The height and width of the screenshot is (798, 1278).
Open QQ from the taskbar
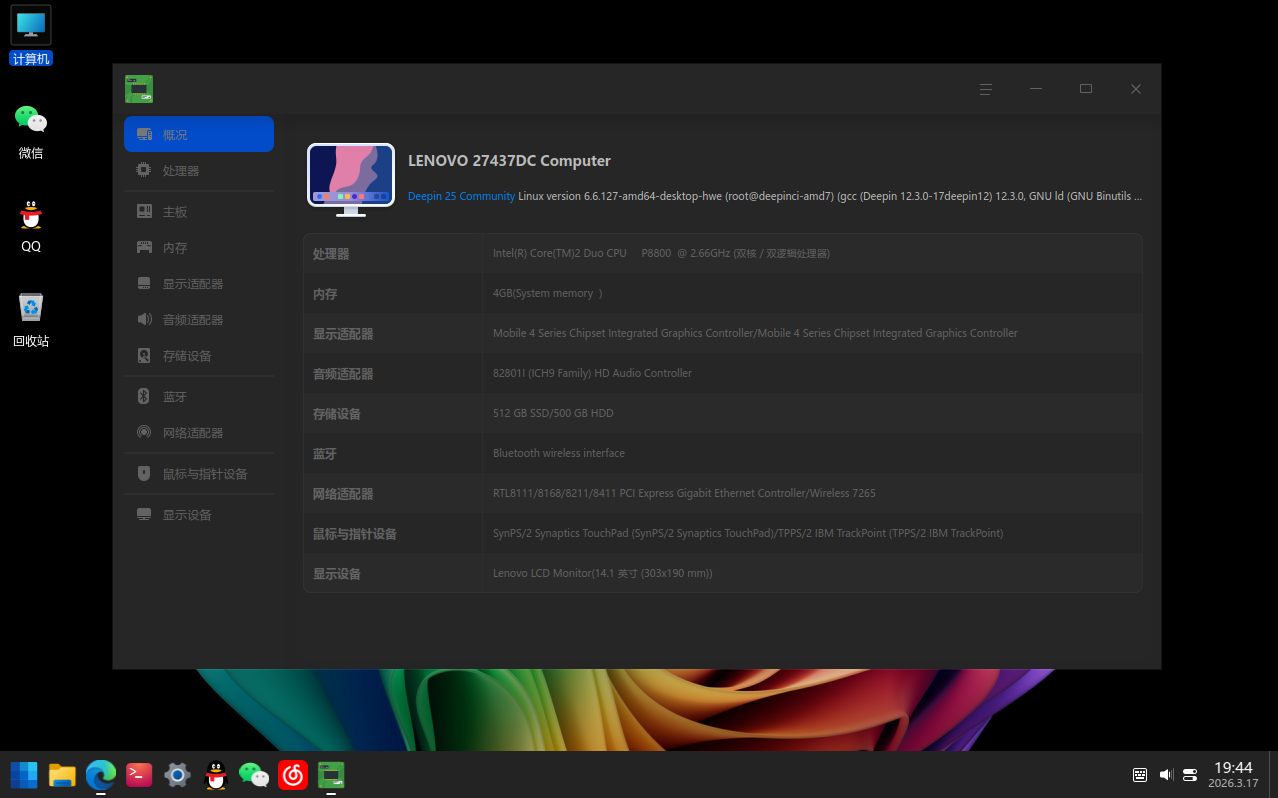(x=216, y=775)
